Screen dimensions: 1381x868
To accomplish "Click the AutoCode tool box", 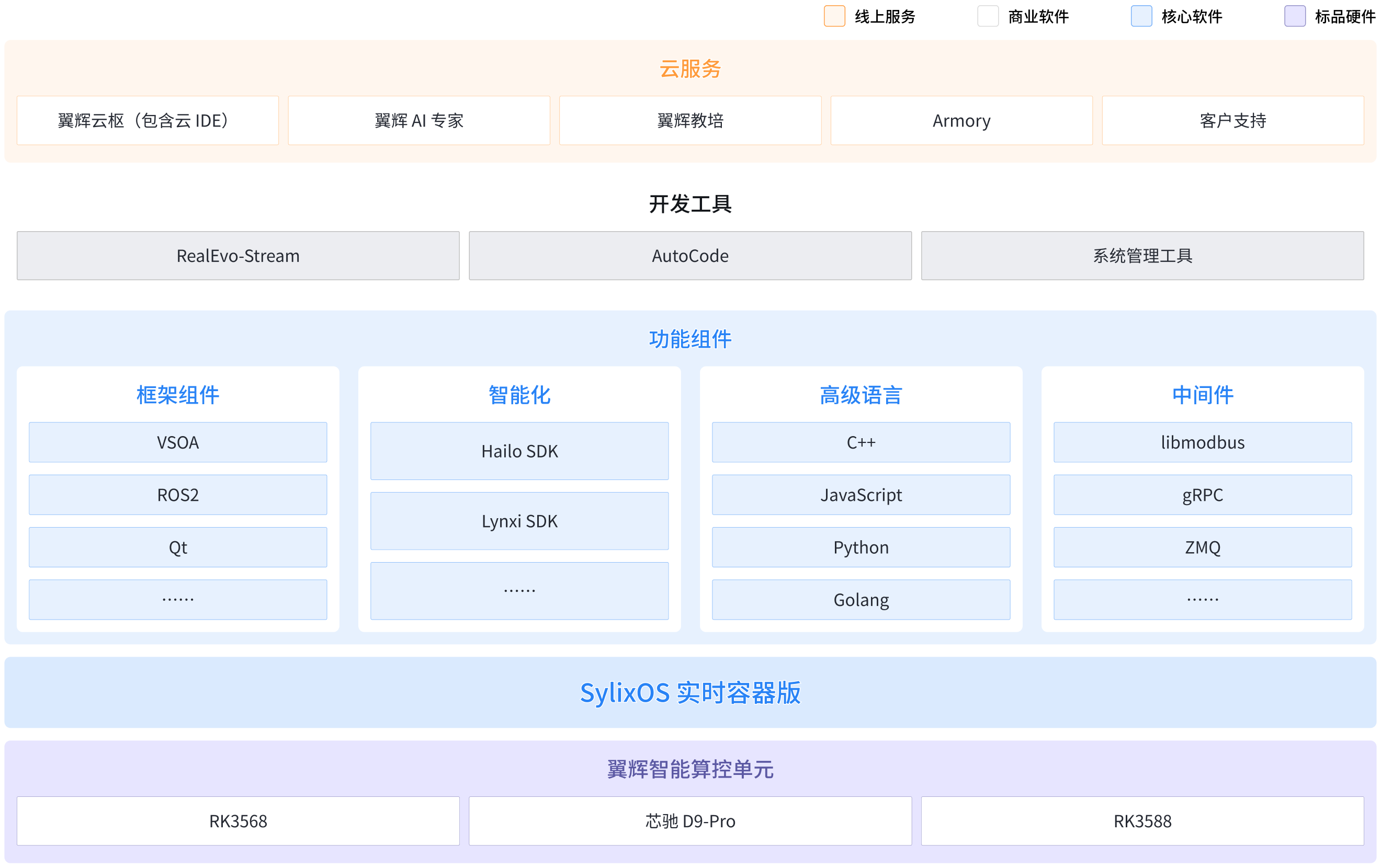I will (690, 256).
